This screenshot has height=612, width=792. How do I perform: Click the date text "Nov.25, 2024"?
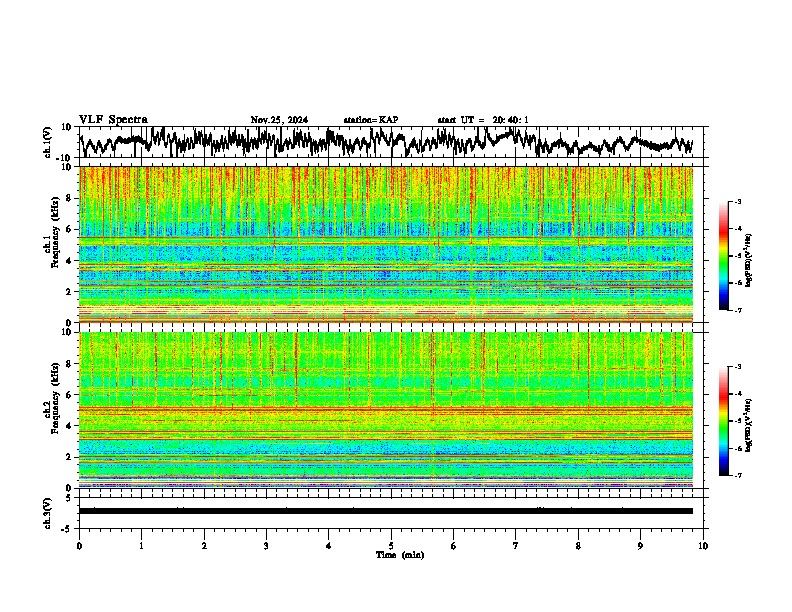(x=279, y=120)
